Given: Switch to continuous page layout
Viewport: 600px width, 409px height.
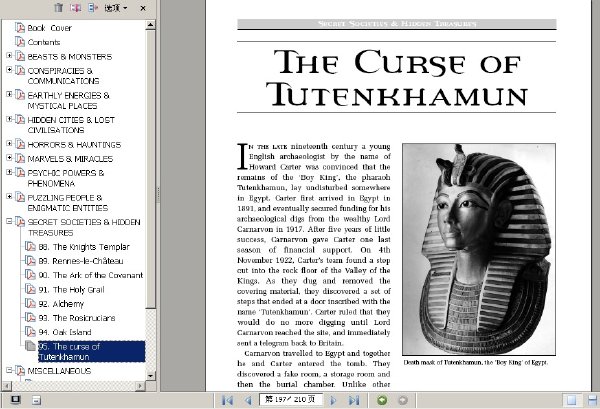Looking at the screenshot, I should [593, 400].
